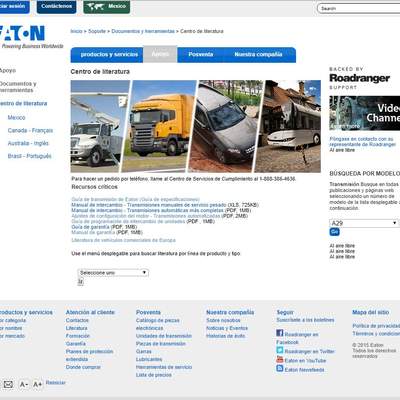400x400 pixels.
Task: Open the Eaton Newsfeeds blog icon
Action: click(x=280, y=368)
